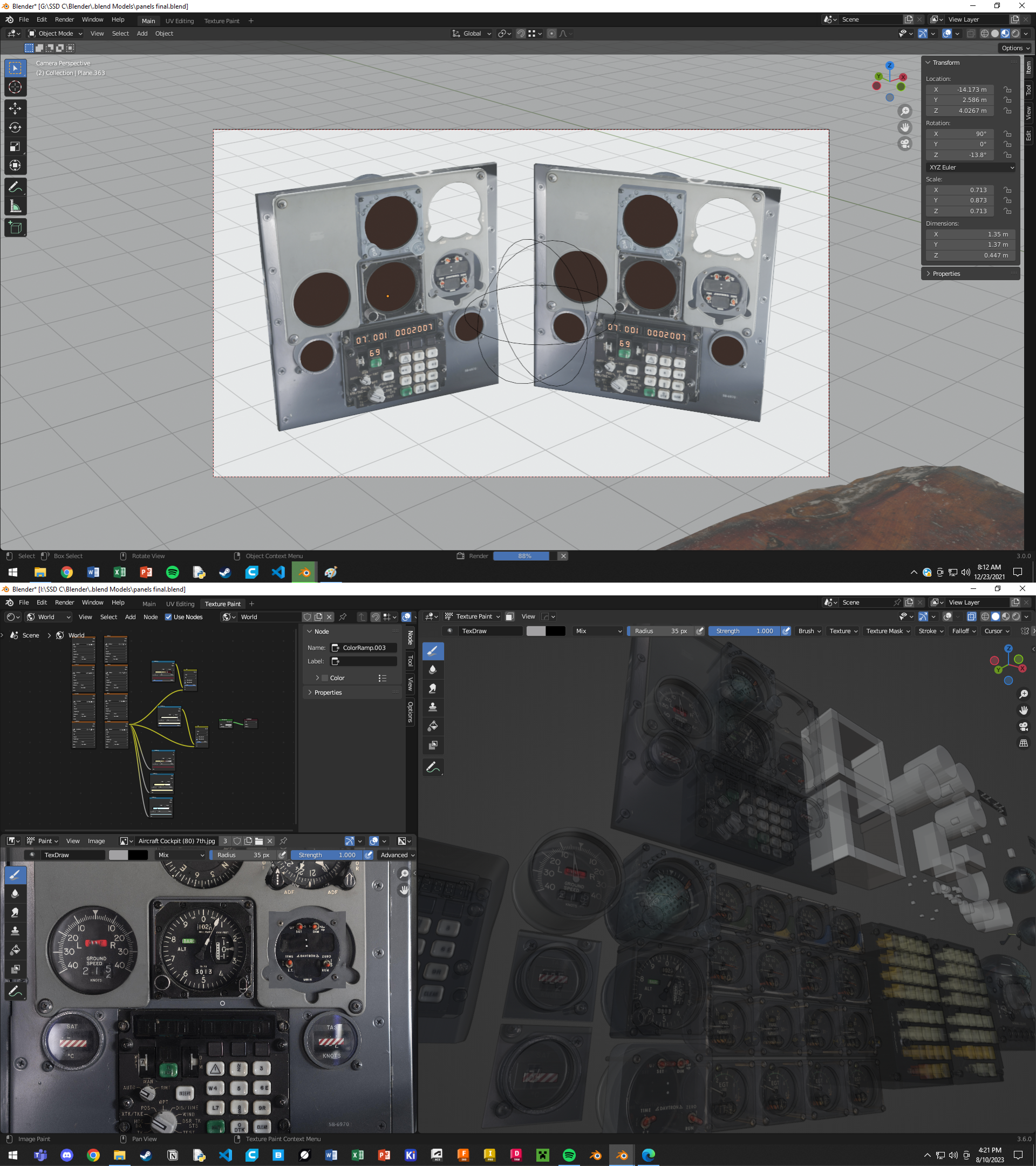Enable the Use Nodes checkbox

click(169, 616)
